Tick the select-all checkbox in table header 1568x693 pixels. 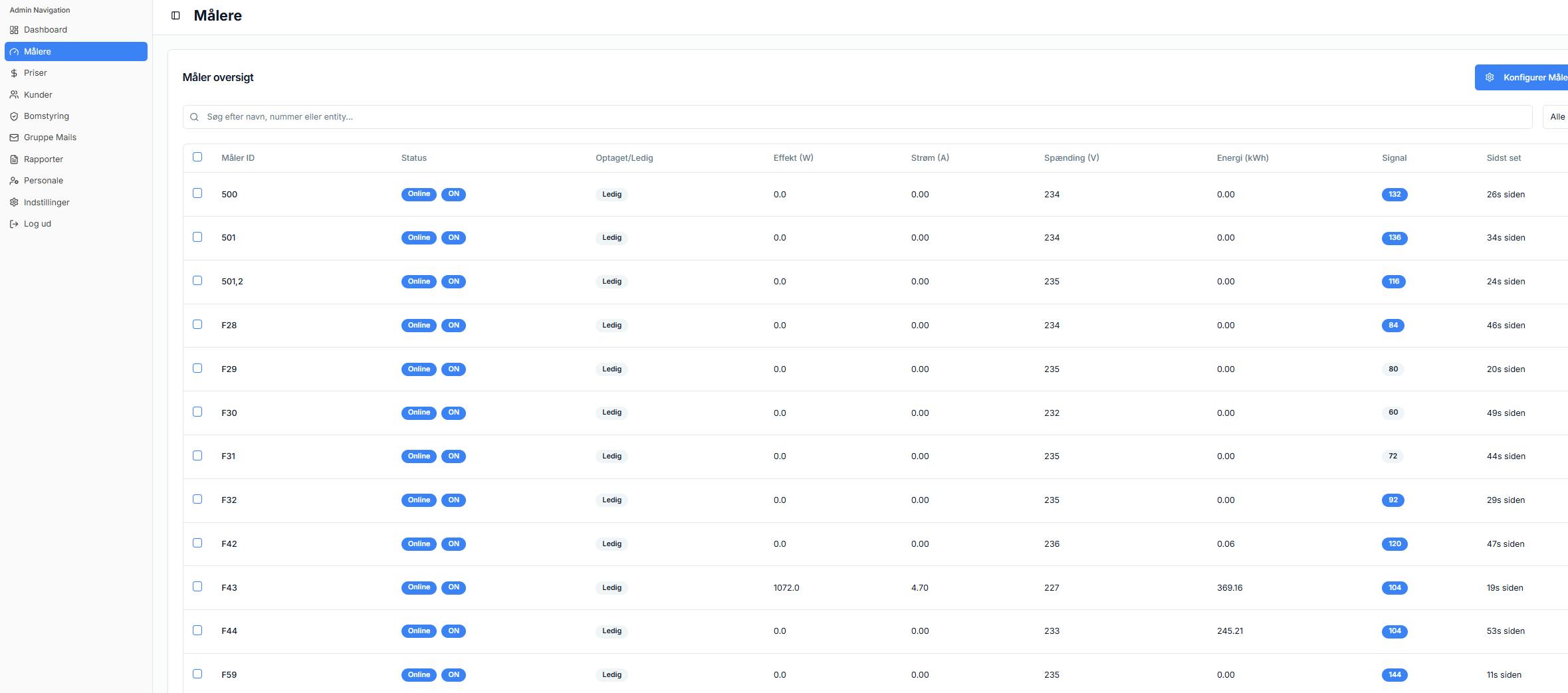[197, 157]
